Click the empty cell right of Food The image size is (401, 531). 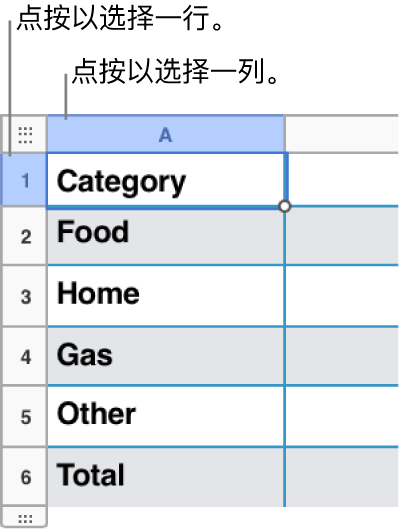coord(342,236)
